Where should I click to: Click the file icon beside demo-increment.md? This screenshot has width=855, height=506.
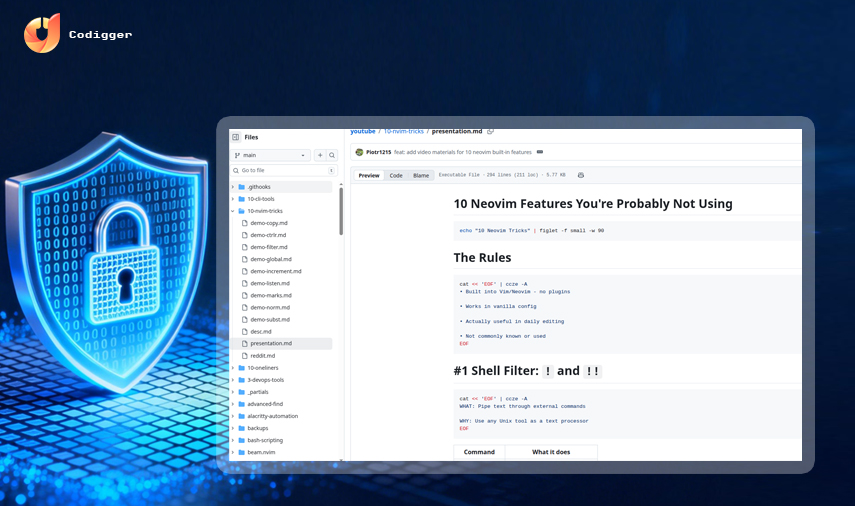click(245, 271)
